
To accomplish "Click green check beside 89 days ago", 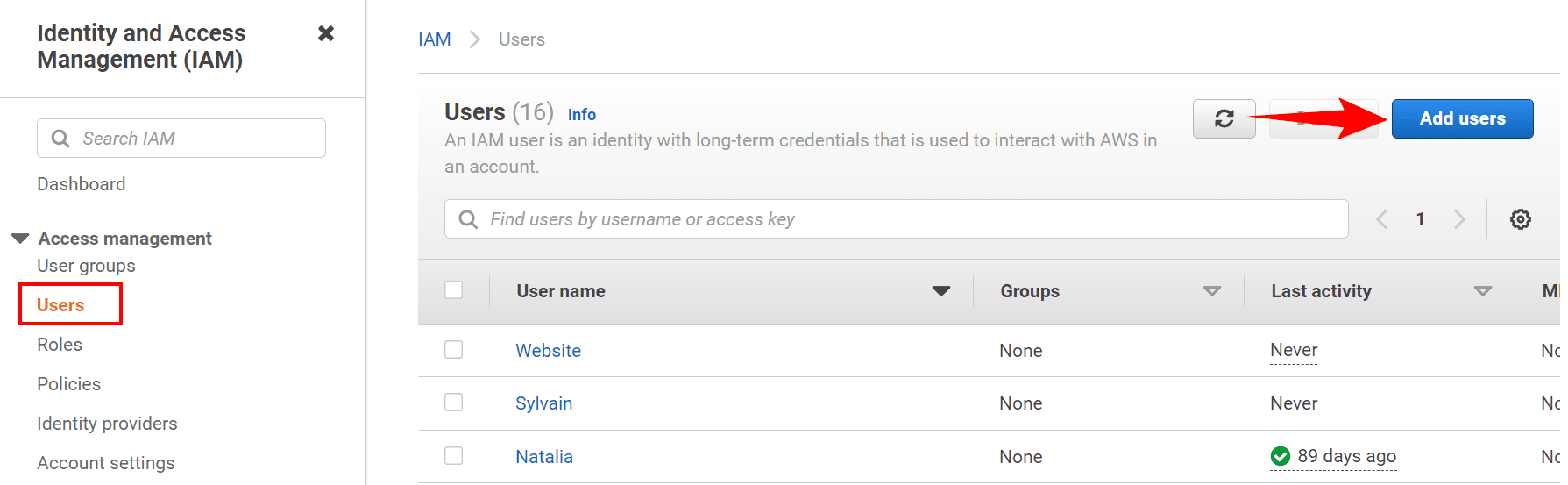I will pyautogui.click(x=1280, y=456).
